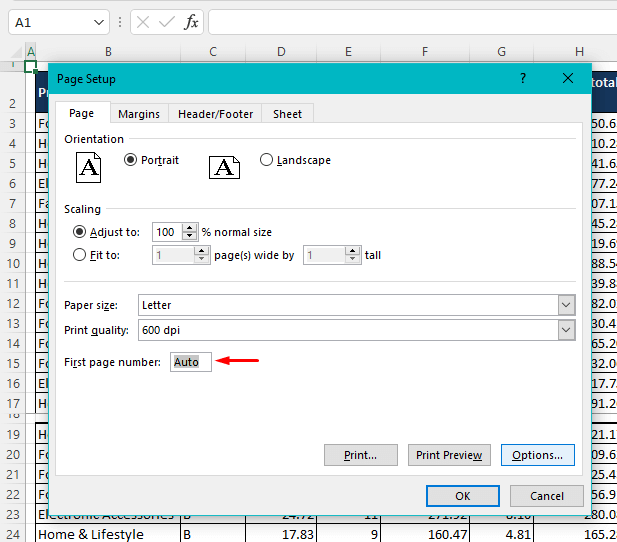This screenshot has width=617, height=542.
Task: Expand the Print quality dropdown
Action: pos(566,330)
